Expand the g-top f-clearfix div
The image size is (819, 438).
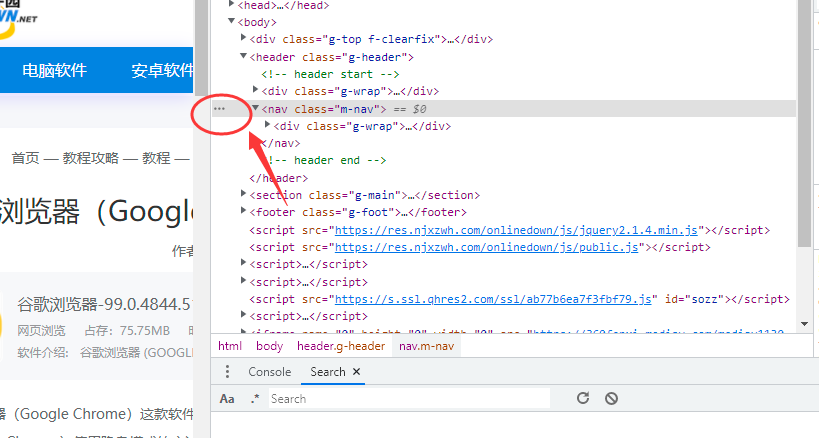click(x=243, y=38)
